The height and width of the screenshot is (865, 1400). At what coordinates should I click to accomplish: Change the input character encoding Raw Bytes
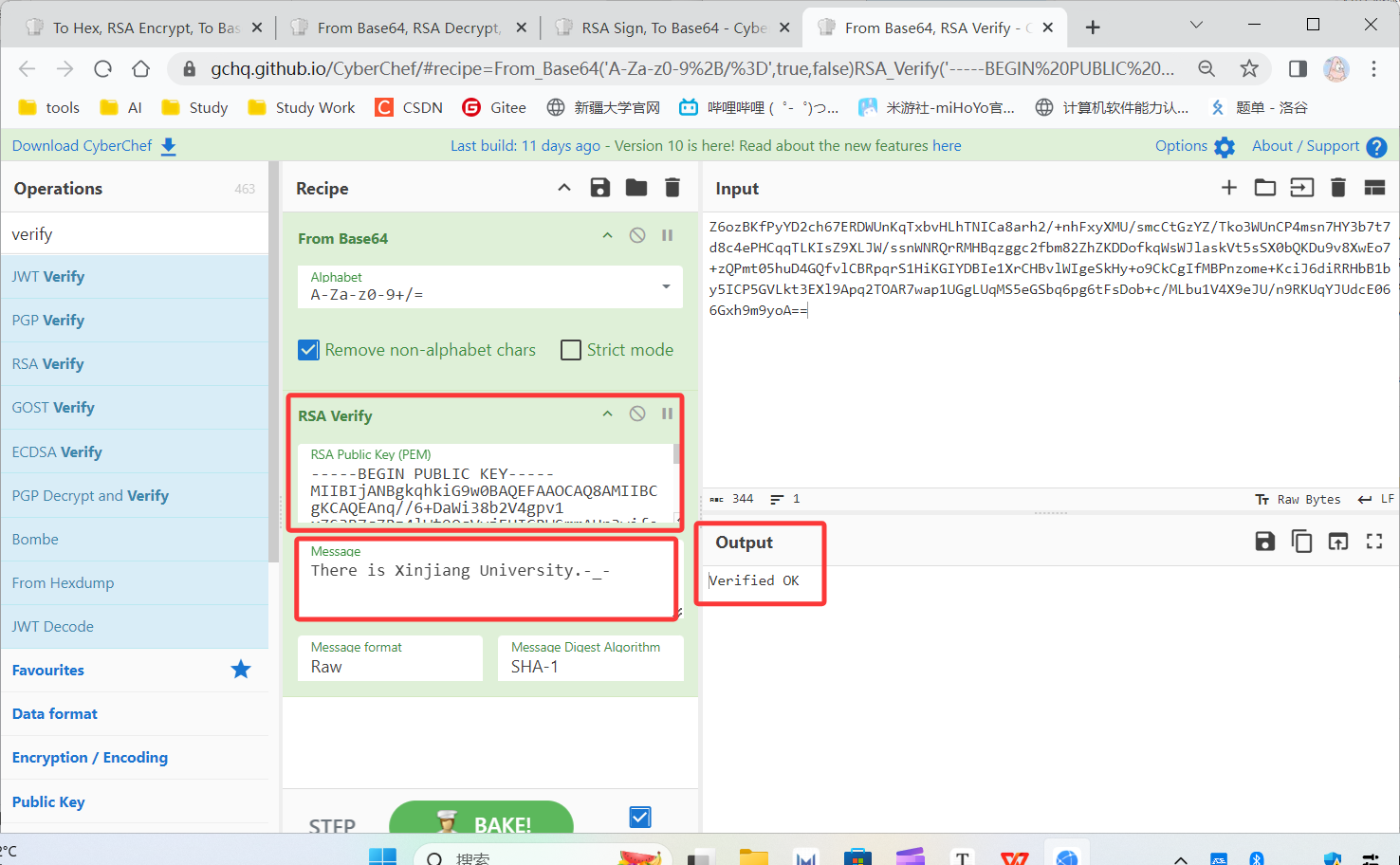pos(1299,499)
